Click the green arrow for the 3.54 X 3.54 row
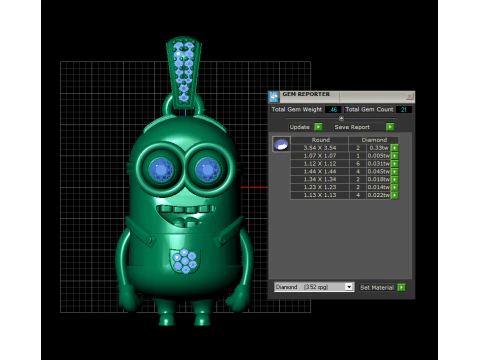The image size is (480, 360). click(x=394, y=148)
